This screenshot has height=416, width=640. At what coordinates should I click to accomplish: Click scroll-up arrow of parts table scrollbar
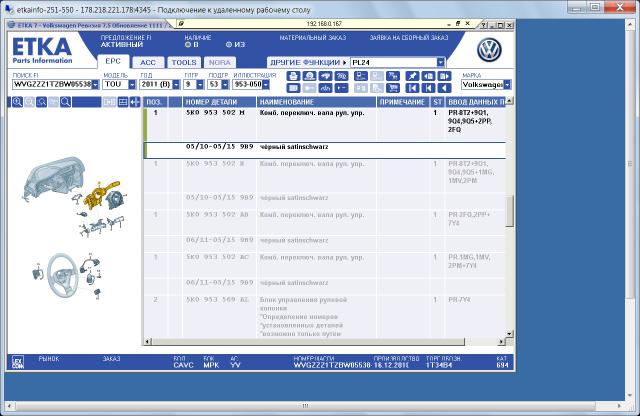coord(509,100)
